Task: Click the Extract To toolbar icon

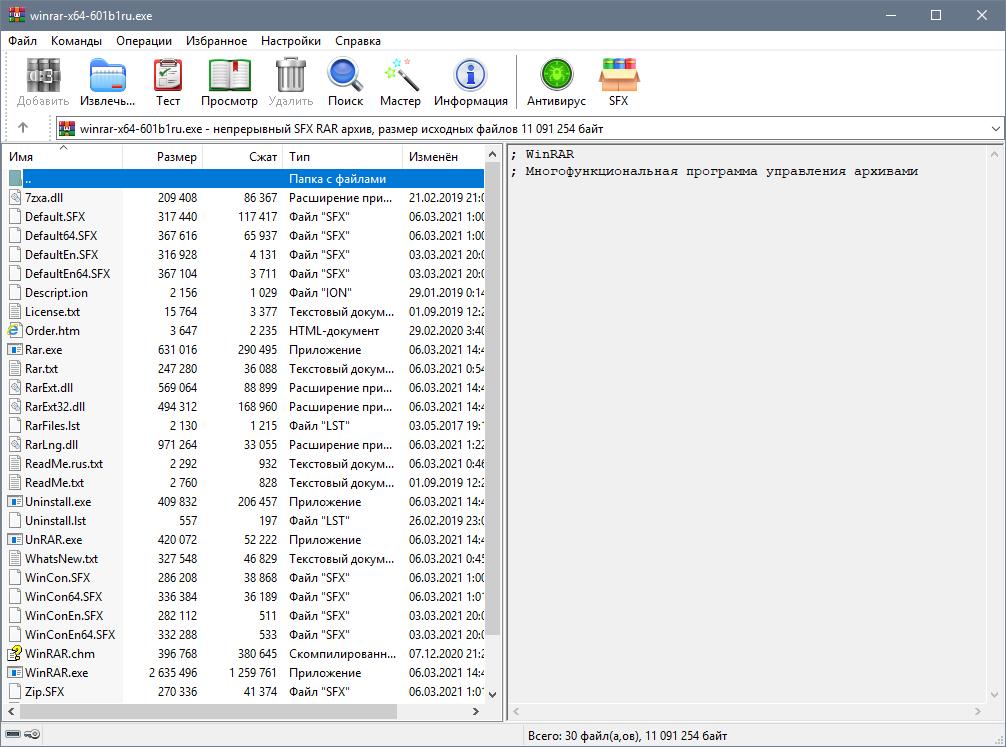Action: tap(107, 82)
